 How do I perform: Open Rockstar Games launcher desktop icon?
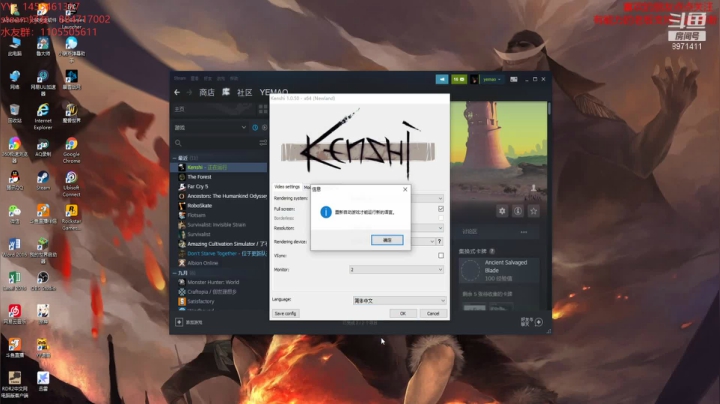71,218
